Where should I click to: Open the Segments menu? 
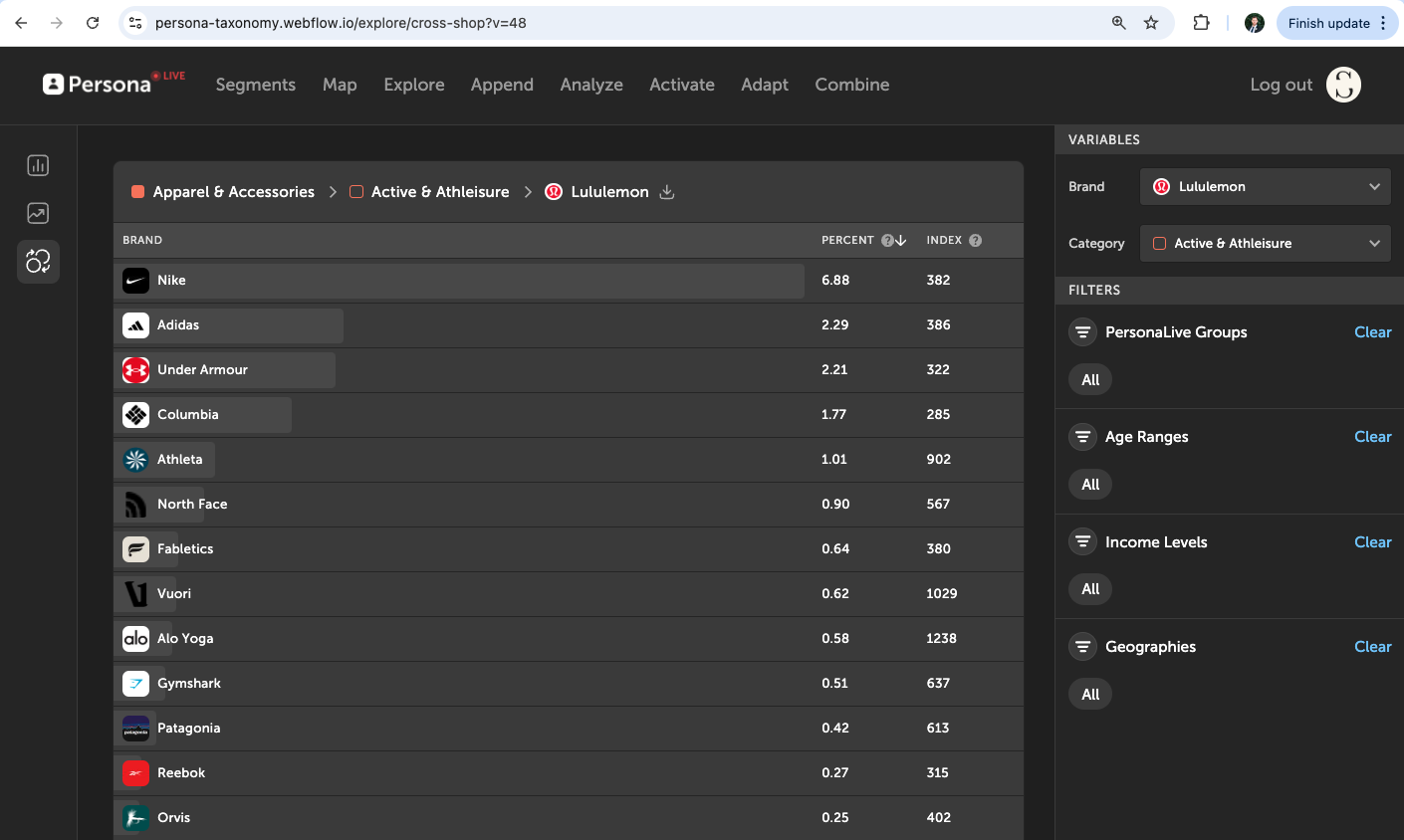tap(256, 85)
